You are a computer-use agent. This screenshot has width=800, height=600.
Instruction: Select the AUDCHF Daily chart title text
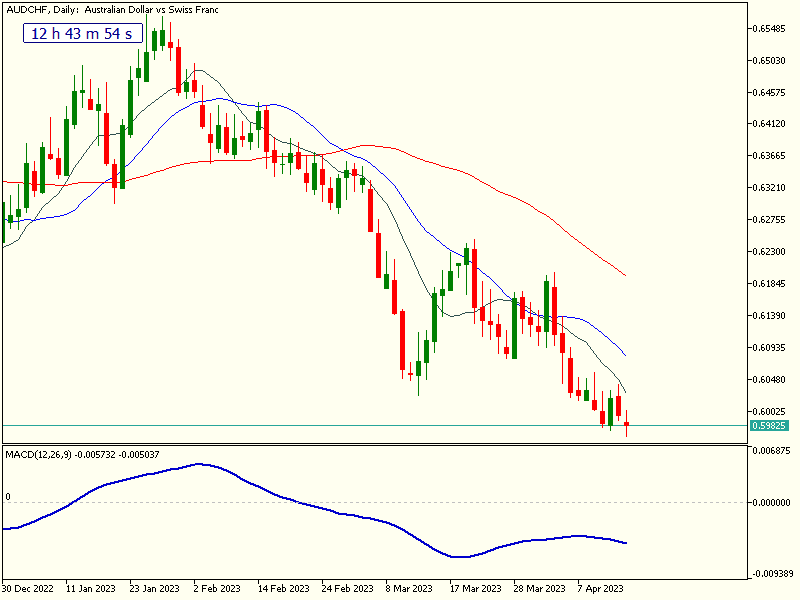tap(110, 9)
